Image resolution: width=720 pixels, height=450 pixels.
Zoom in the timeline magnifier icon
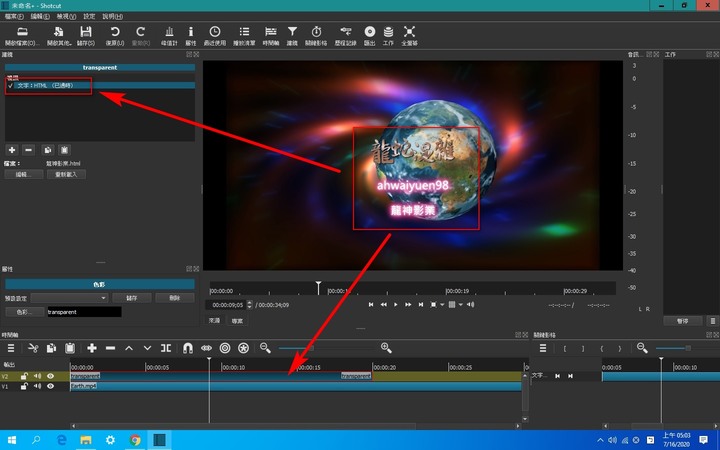coord(386,348)
